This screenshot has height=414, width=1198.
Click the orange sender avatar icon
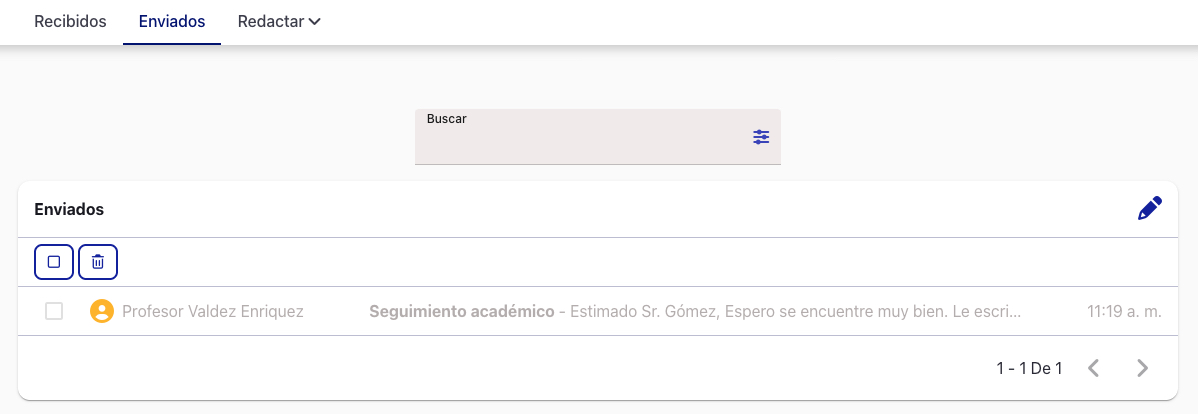[101, 311]
